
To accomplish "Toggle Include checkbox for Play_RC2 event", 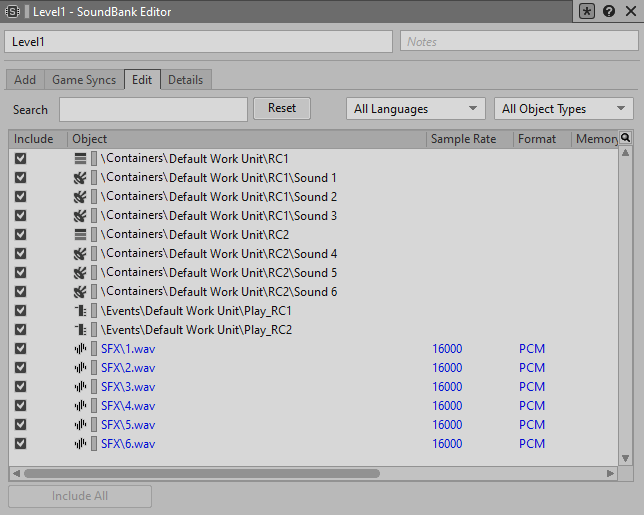I will pos(21,330).
